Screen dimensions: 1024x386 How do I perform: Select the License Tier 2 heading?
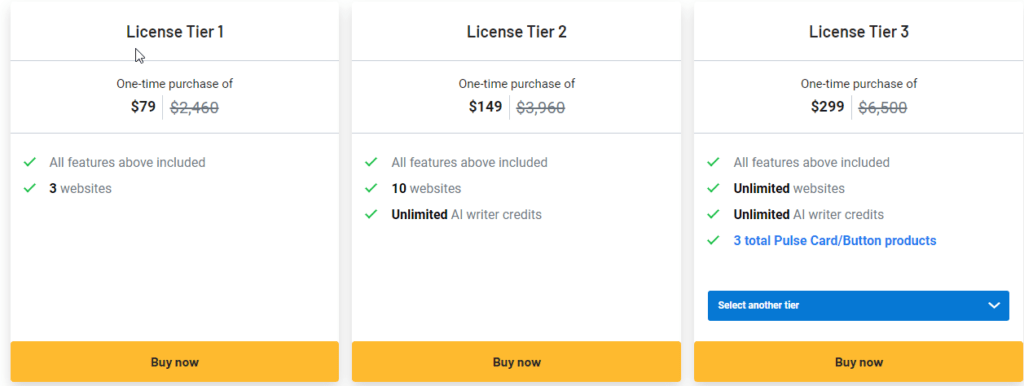click(x=517, y=31)
